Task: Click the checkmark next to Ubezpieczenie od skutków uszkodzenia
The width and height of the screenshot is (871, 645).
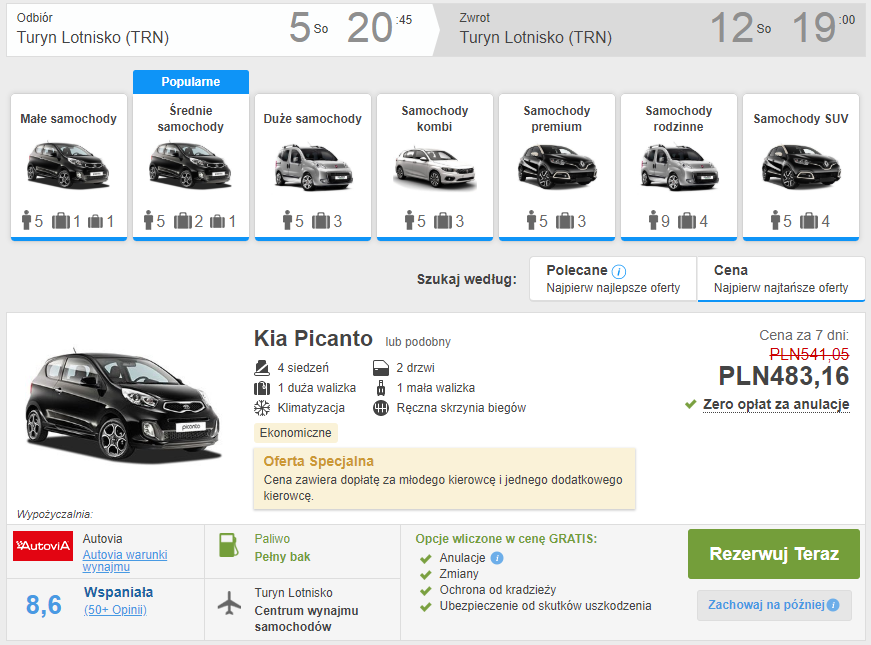Action: pyautogui.click(x=426, y=607)
